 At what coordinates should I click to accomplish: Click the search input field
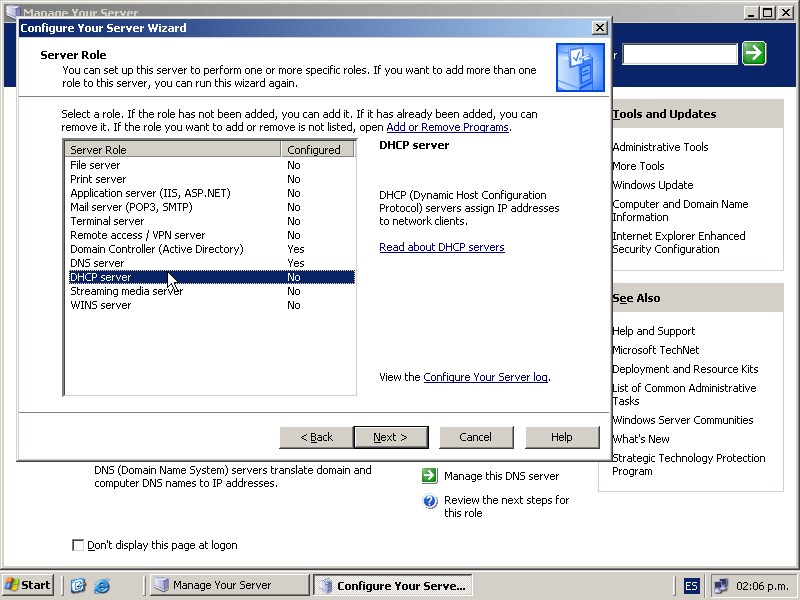(679, 54)
